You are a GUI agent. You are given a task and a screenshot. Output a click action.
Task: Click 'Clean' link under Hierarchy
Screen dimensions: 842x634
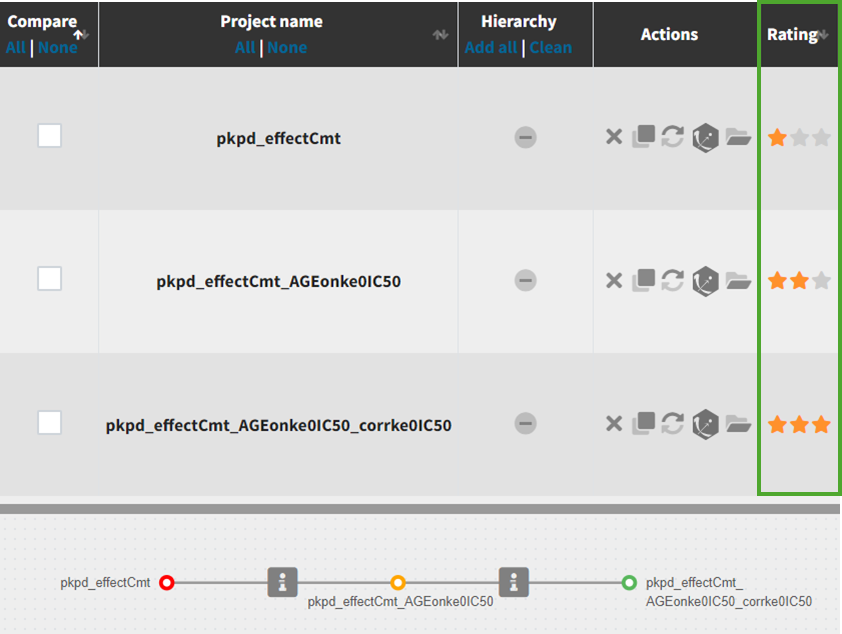pyautogui.click(x=551, y=47)
